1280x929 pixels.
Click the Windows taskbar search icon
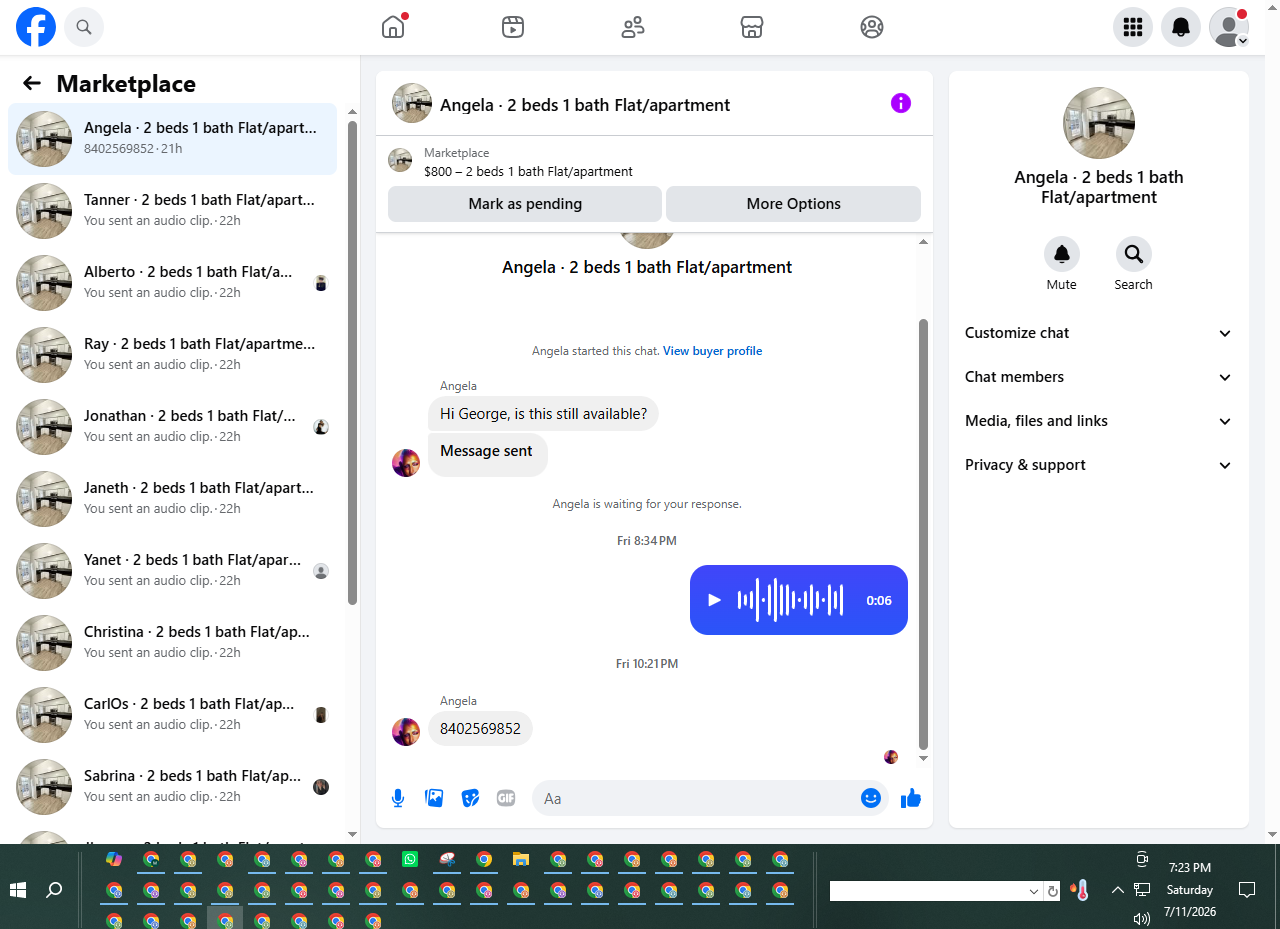(x=55, y=889)
